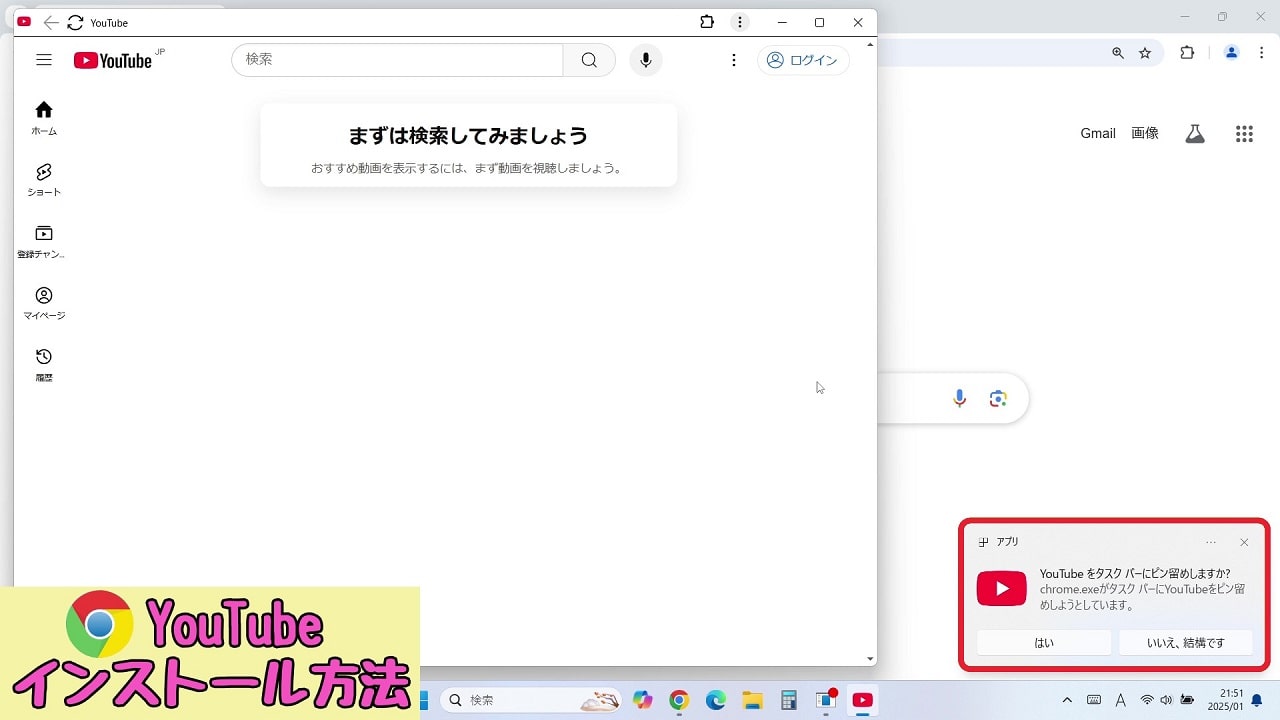Screen dimensions: 1280x720
Task: Switch to Chrome on the taskbar
Action: (679, 701)
